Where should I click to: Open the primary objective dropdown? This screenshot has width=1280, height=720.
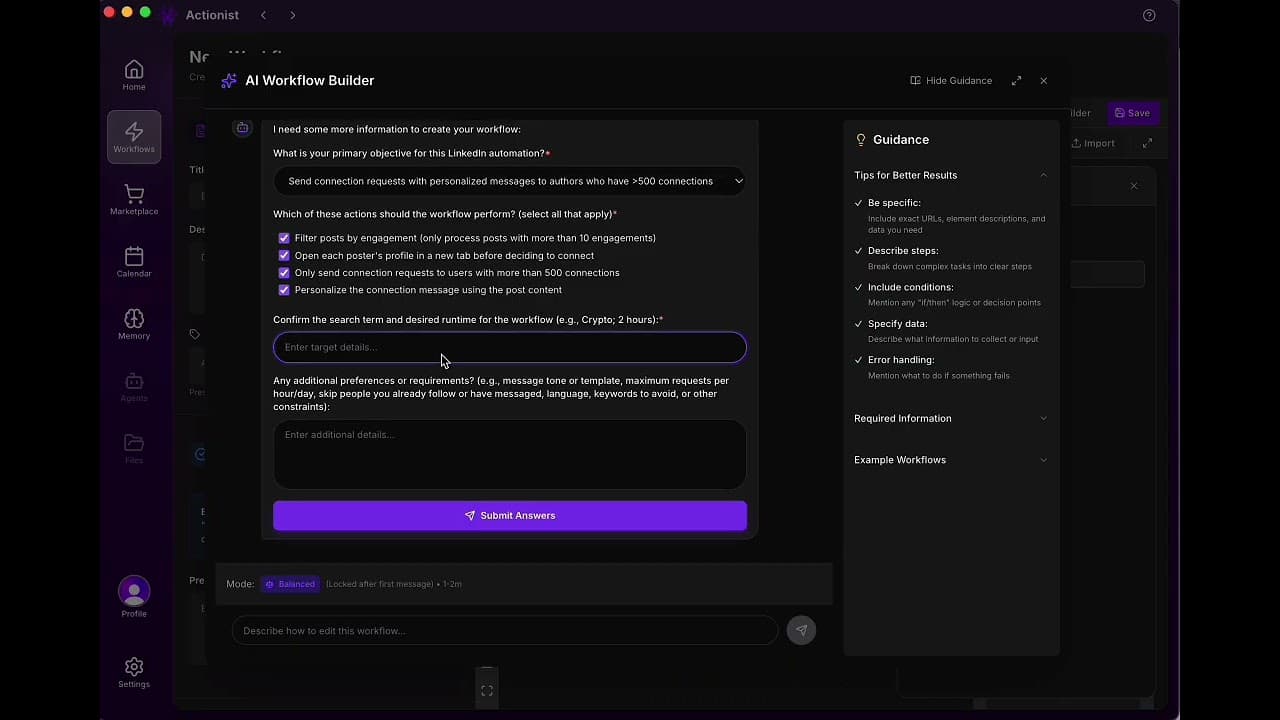(510, 181)
